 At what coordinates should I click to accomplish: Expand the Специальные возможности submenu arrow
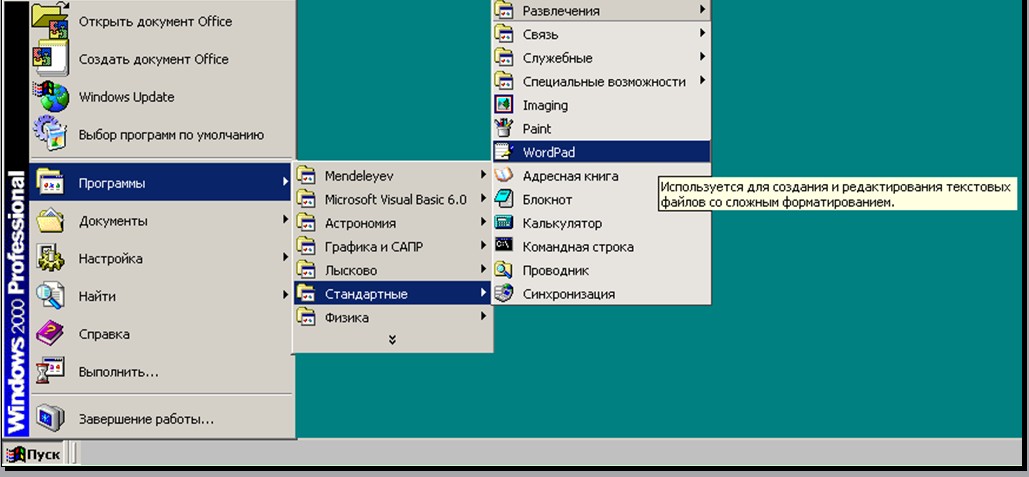(x=702, y=81)
